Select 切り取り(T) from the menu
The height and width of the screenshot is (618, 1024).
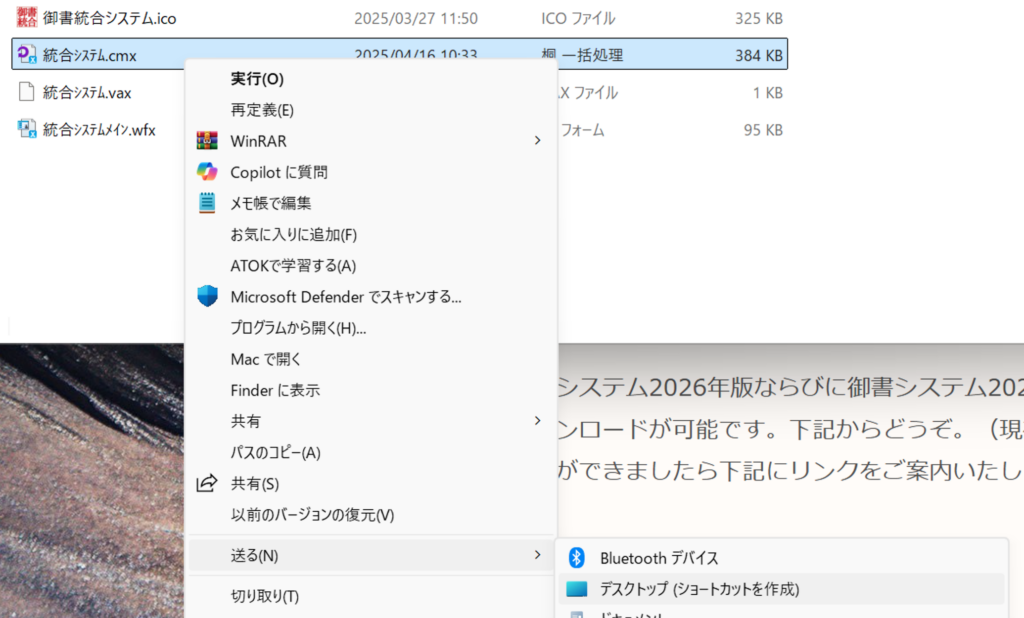(264, 596)
